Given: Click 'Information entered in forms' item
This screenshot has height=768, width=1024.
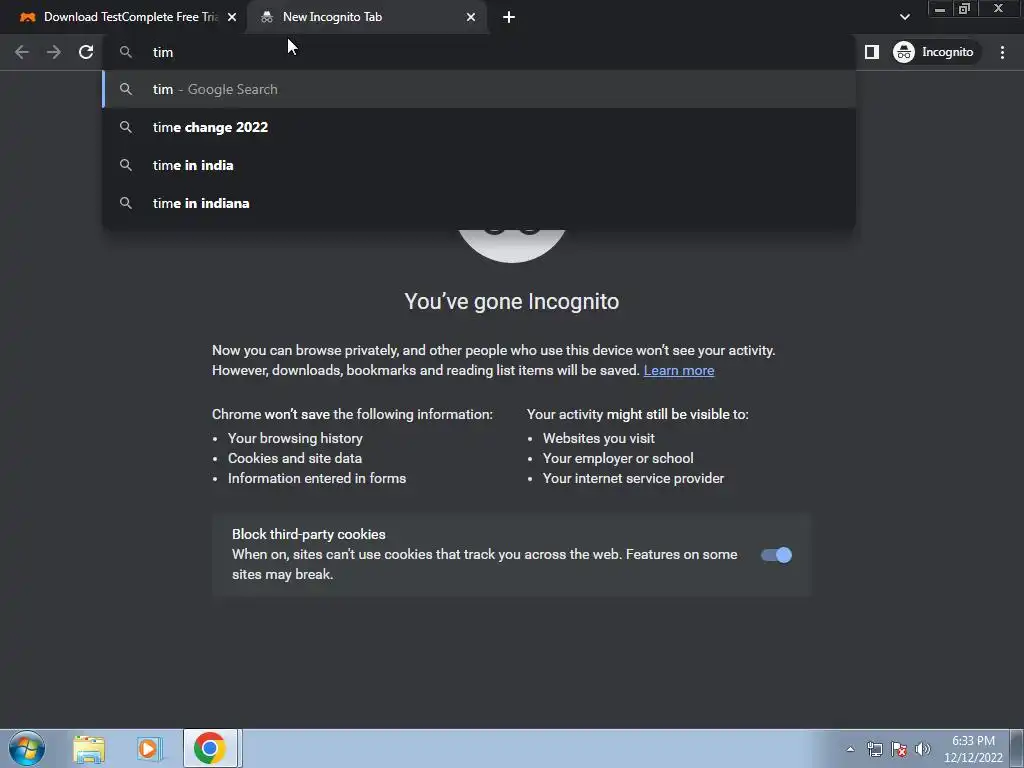Looking at the screenshot, I should 317,479.
